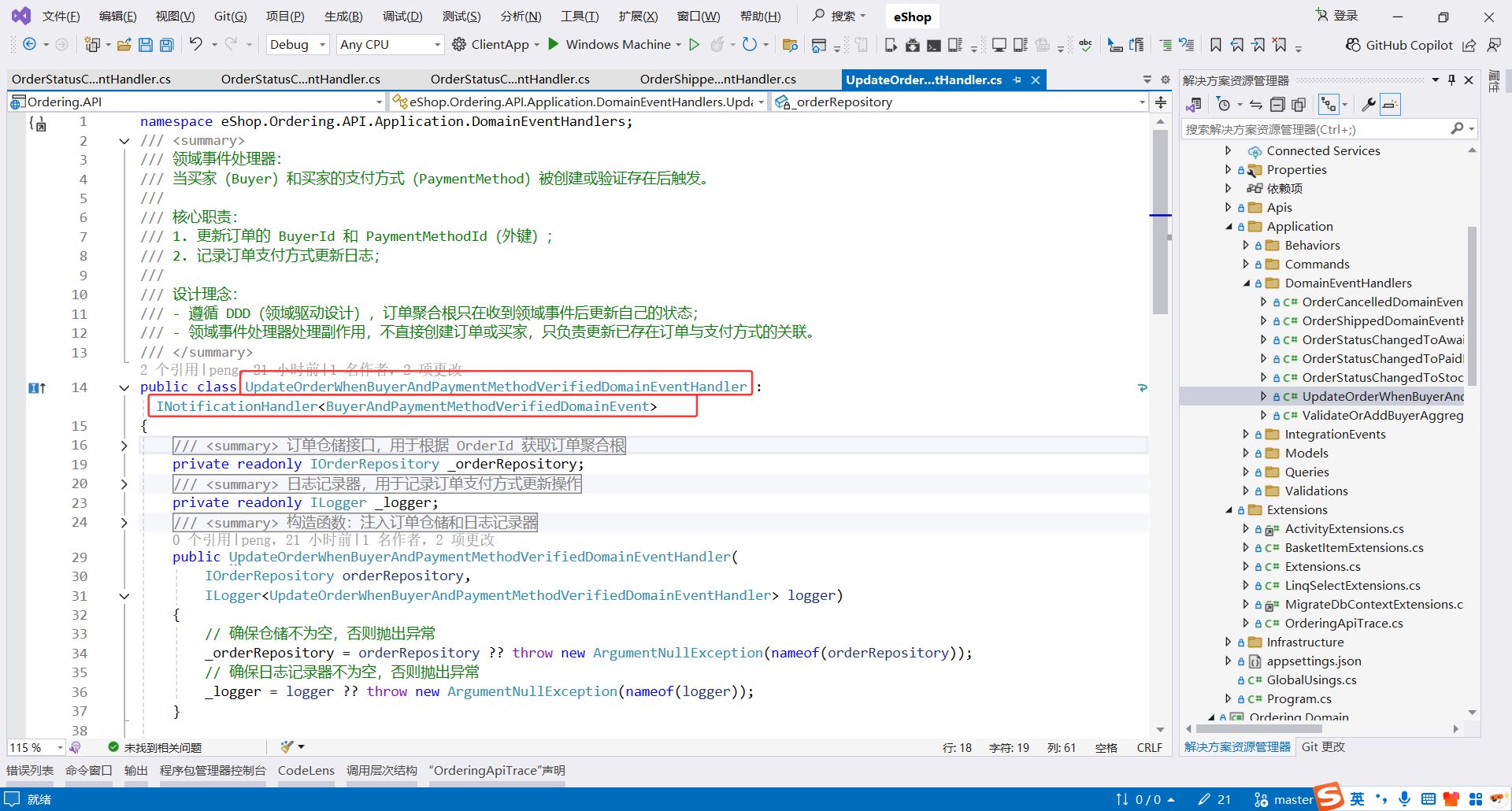This screenshot has height=811, width=1512.
Task: Clear all bookmarks with the red-x bookmark icon
Action: (1280, 45)
